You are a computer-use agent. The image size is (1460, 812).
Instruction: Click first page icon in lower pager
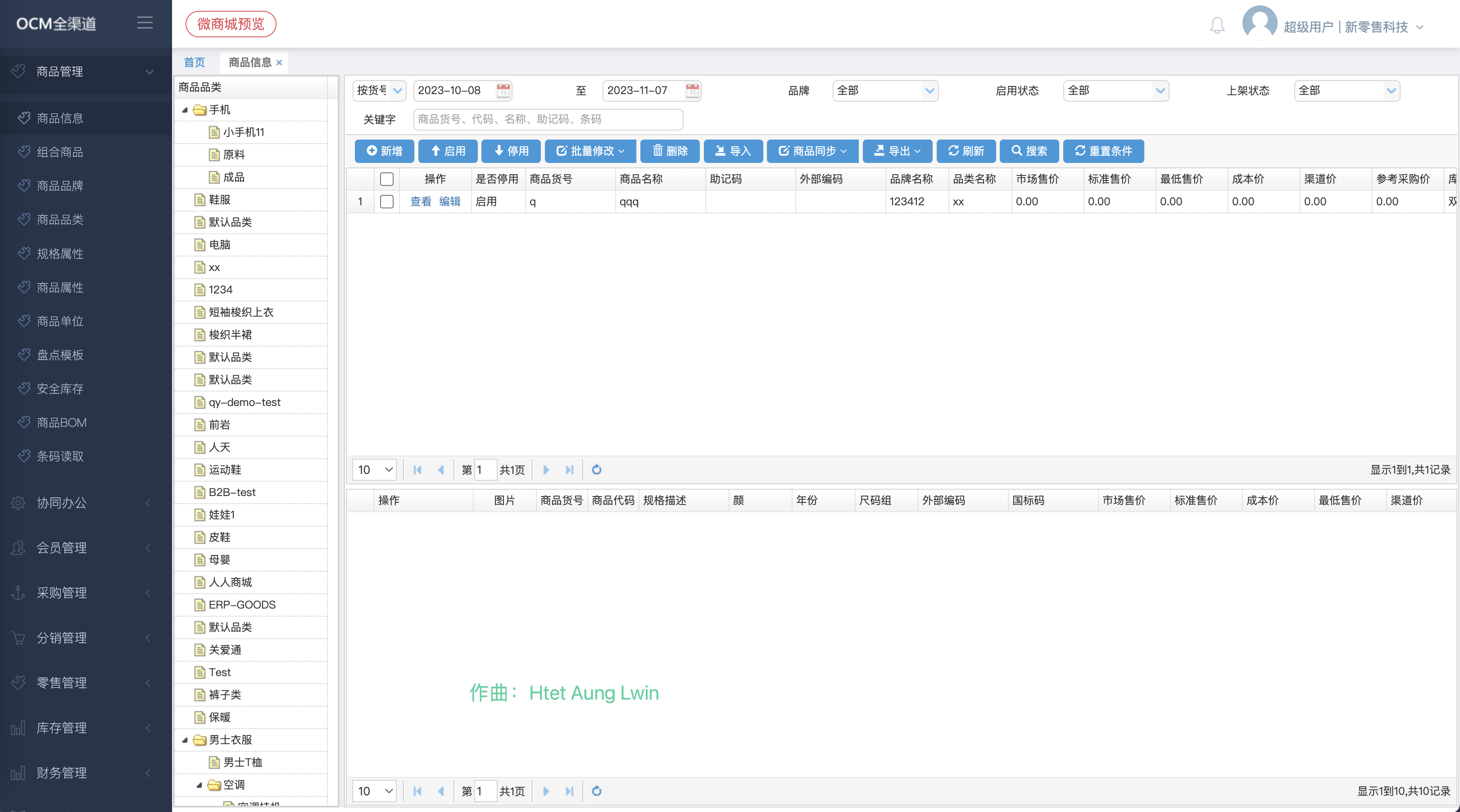tap(417, 791)
